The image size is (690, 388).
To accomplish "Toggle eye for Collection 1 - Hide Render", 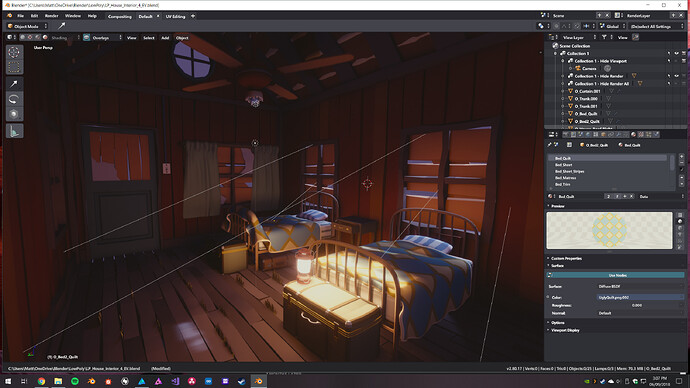I will coord(676,76).
